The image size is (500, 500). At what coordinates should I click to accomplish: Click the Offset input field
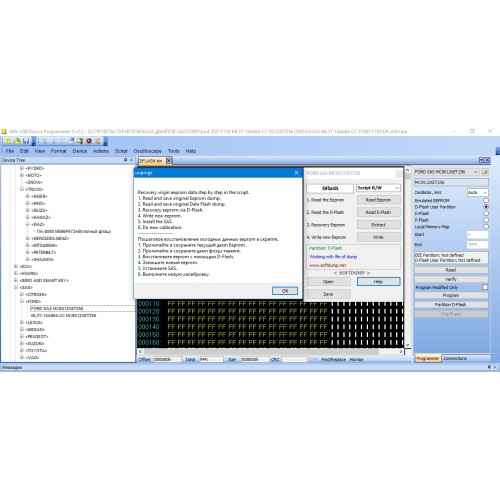pyautogui.click(x=167, y=359)
